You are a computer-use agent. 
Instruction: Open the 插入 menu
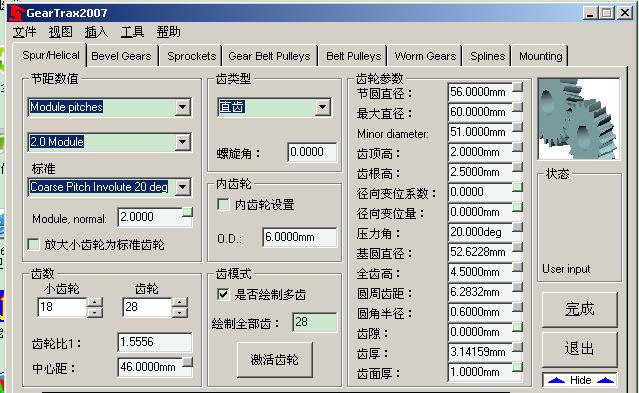[x=96, y=32]
